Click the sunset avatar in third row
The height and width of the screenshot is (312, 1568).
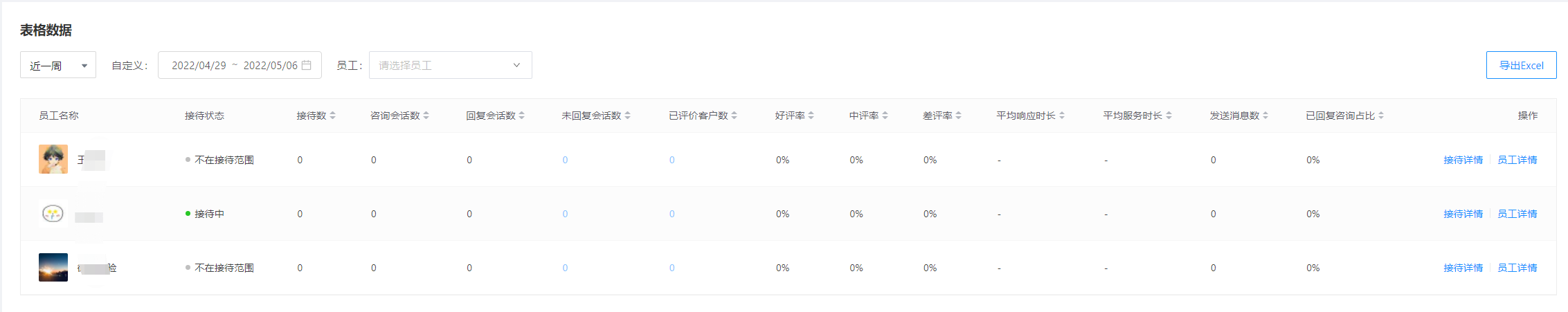point(53,267)
